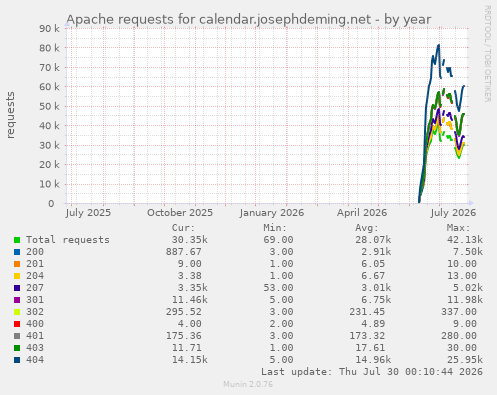Click the '90 k' y-axis tick label
The height and width of the screenshot is (395, 497).
pos(49,29)
